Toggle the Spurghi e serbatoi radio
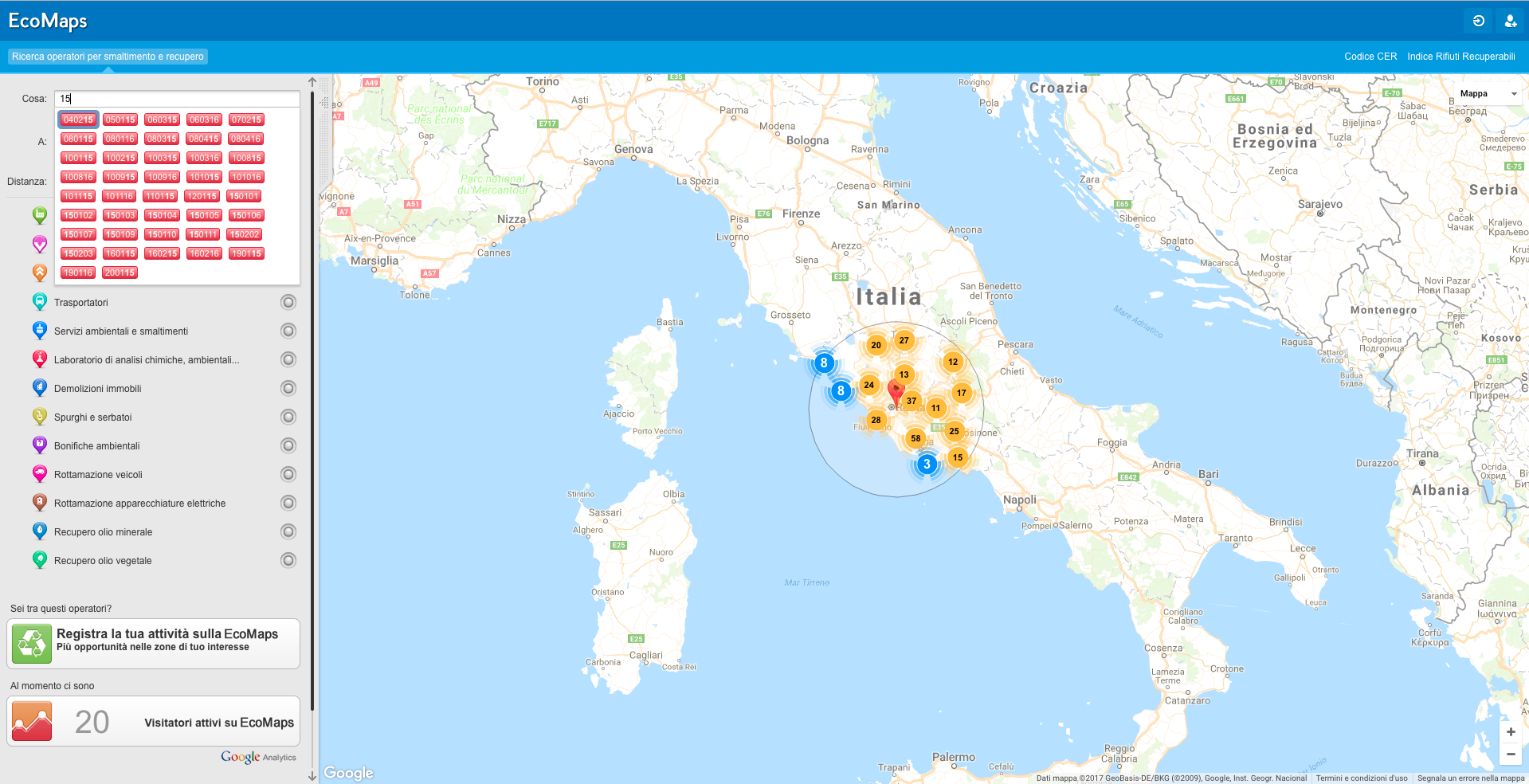Viewport: 1529px width, 784px height. (x=288, y=417)
